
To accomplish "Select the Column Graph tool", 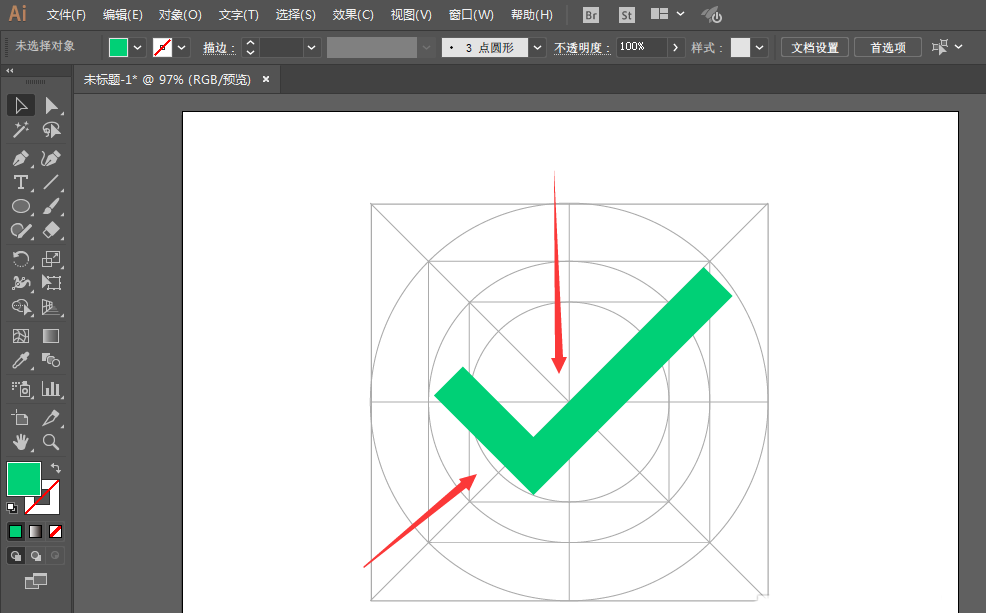I will (52, 388).
